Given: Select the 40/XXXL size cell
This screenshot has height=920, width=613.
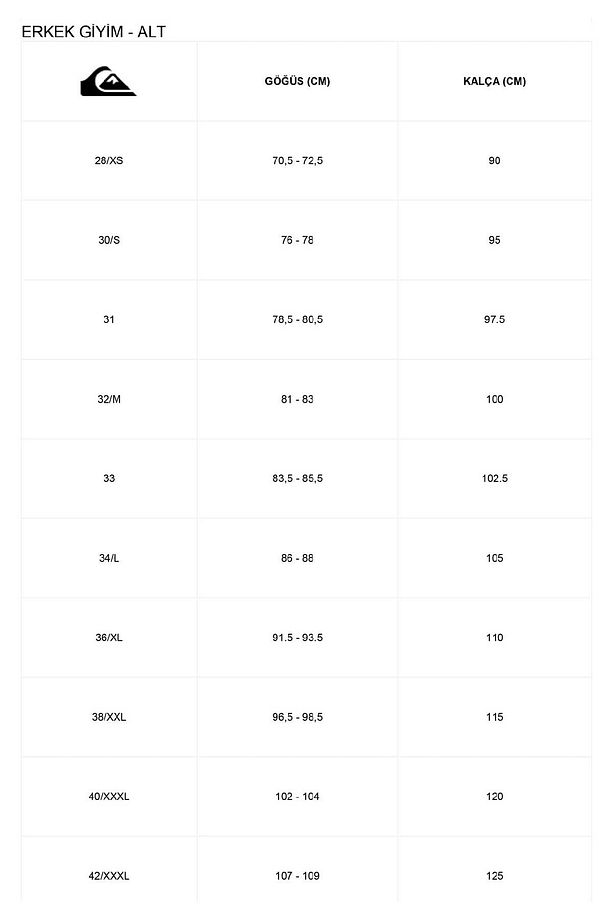Looking at the screenshot, I should pyautogui.click(x=109, y=796).
